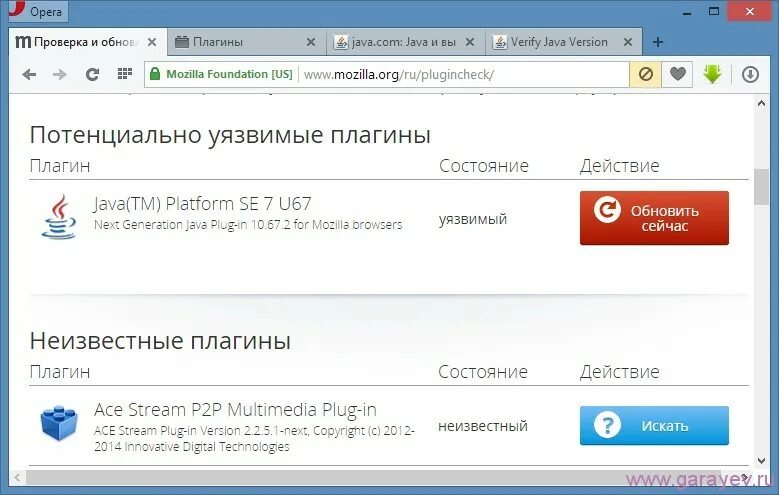The image size is (779, 495).
Task: Click the vertical scrollbar up arrow
Action: (x=761, y=103)
